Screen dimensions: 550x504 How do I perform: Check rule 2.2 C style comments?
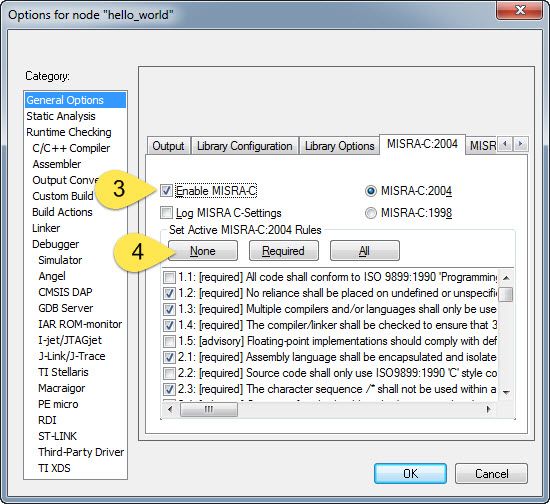pyautogui.click(x=169, y=373)
